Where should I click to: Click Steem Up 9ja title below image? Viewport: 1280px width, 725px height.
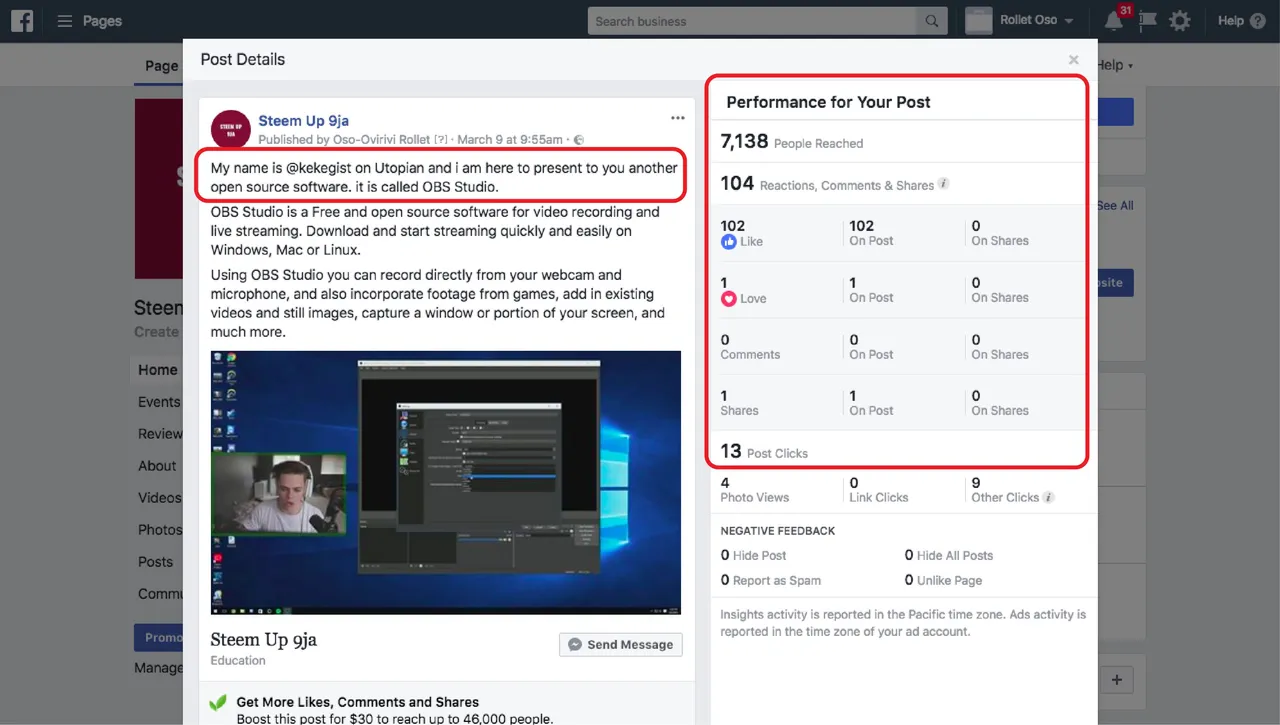coord(264,640)
